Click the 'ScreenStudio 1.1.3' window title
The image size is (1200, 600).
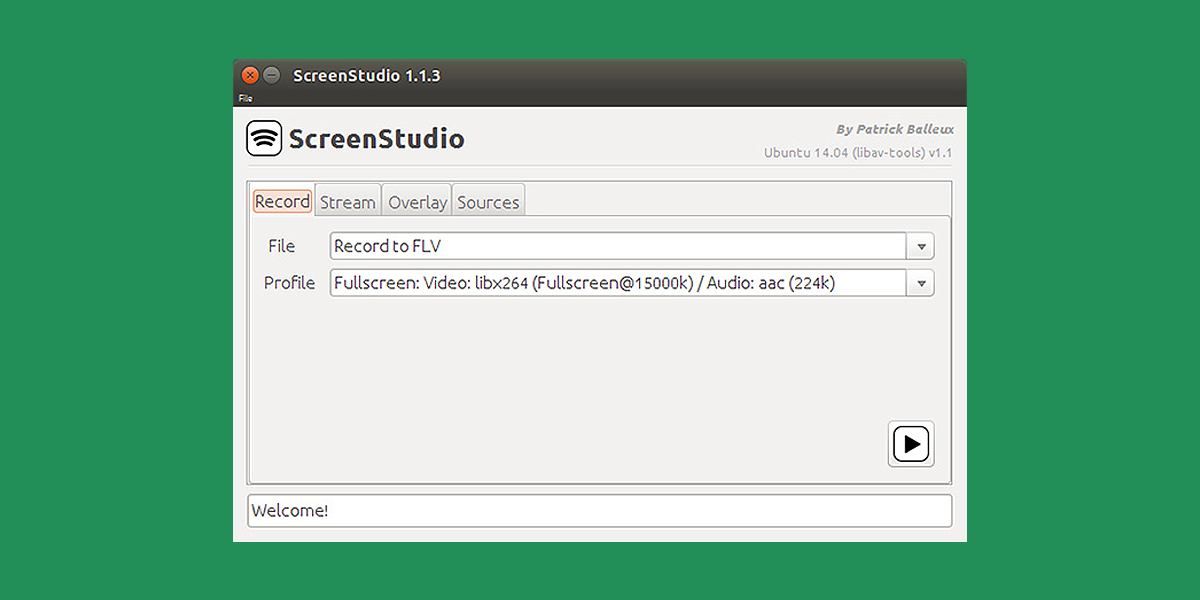(x=367, y=76)
